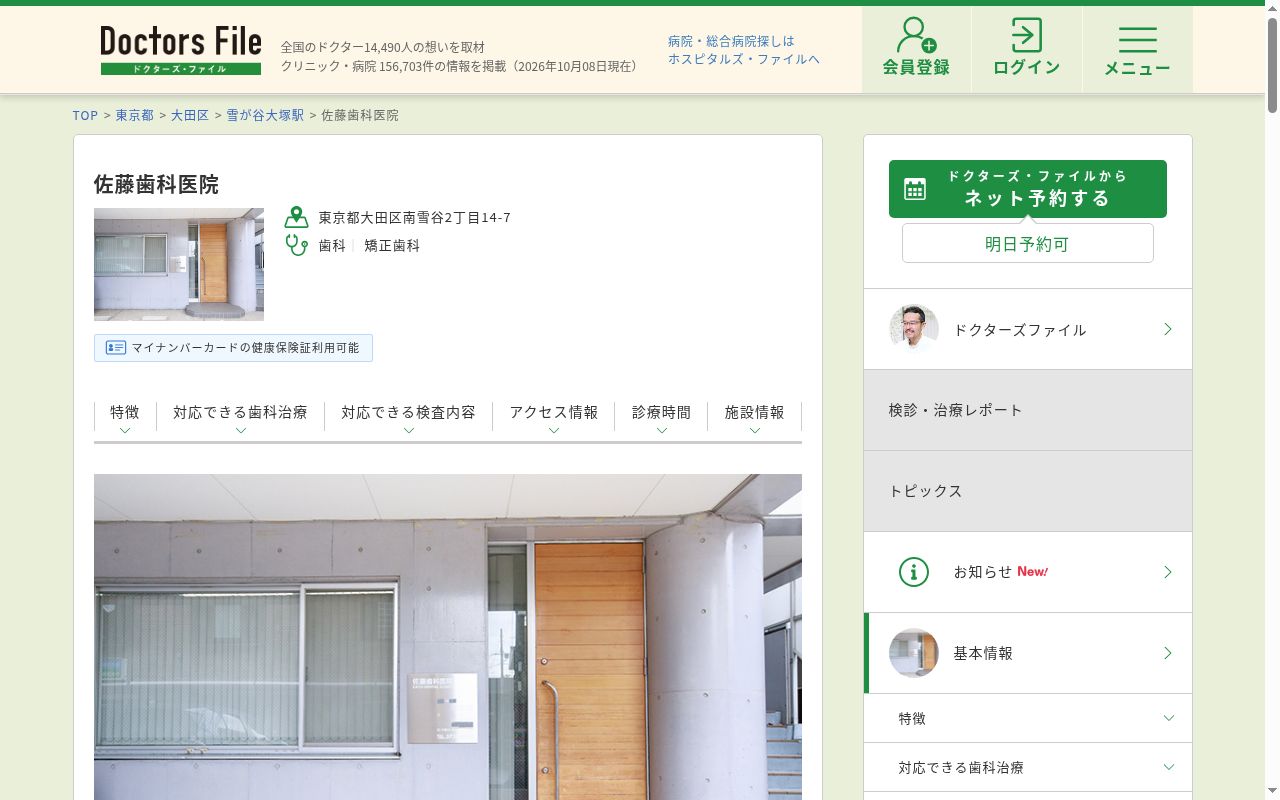Image resolution: width=1280 pixels, height=800 pixels.
Task: Click the map pin address icon
Action: [x=296, y=217]
